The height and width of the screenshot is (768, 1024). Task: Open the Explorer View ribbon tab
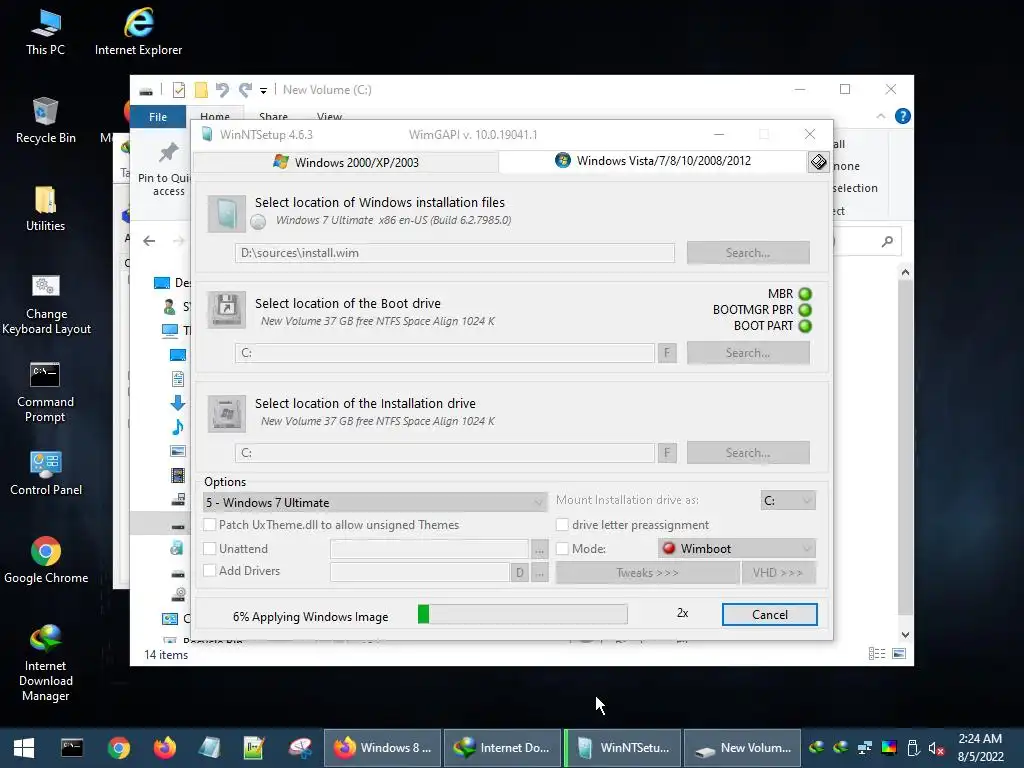tap(329, 116)
